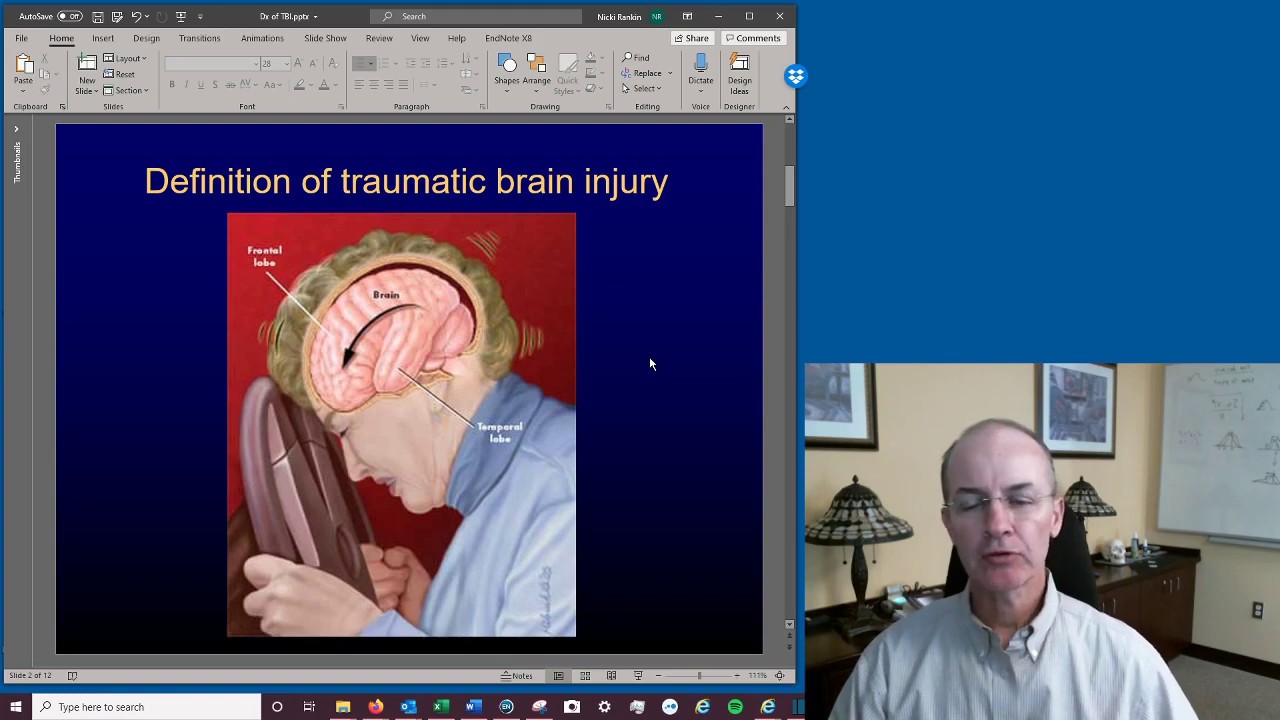Expand the Thumbnails pane arrow

click(16, 129)
